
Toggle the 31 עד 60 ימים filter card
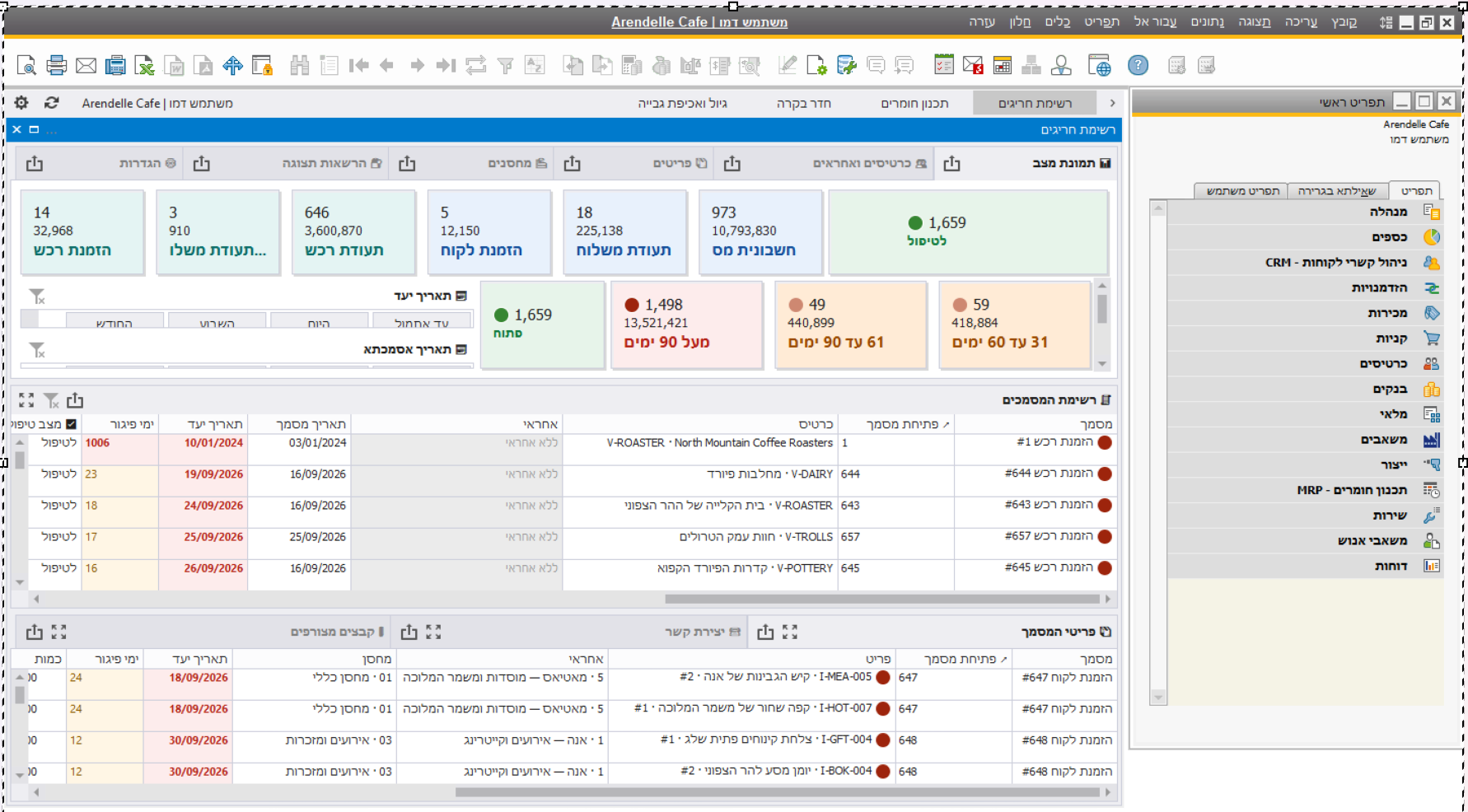coord(1014,324)
